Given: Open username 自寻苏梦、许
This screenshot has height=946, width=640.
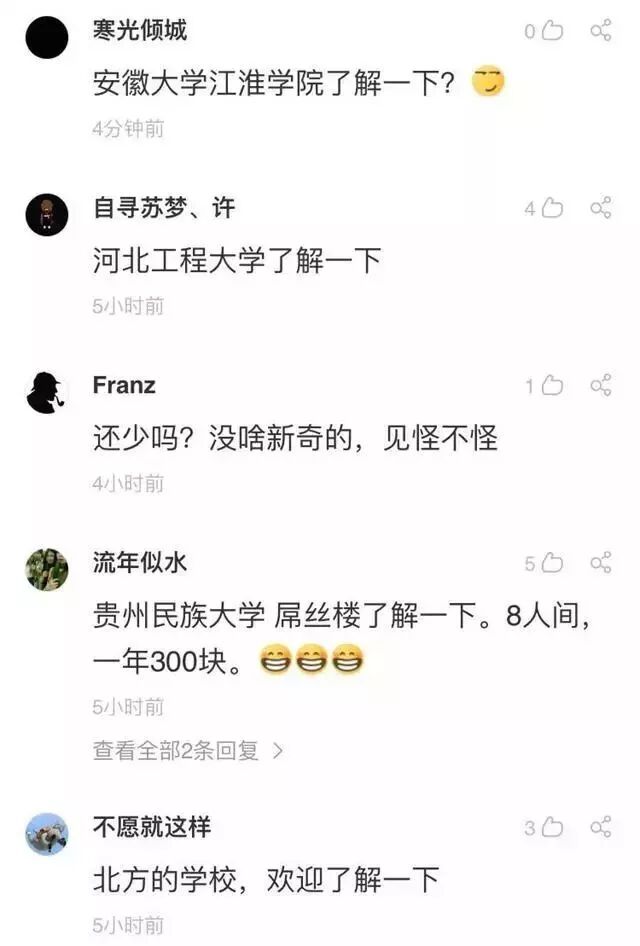Looking at the screenshot, I should pos(163,208).
